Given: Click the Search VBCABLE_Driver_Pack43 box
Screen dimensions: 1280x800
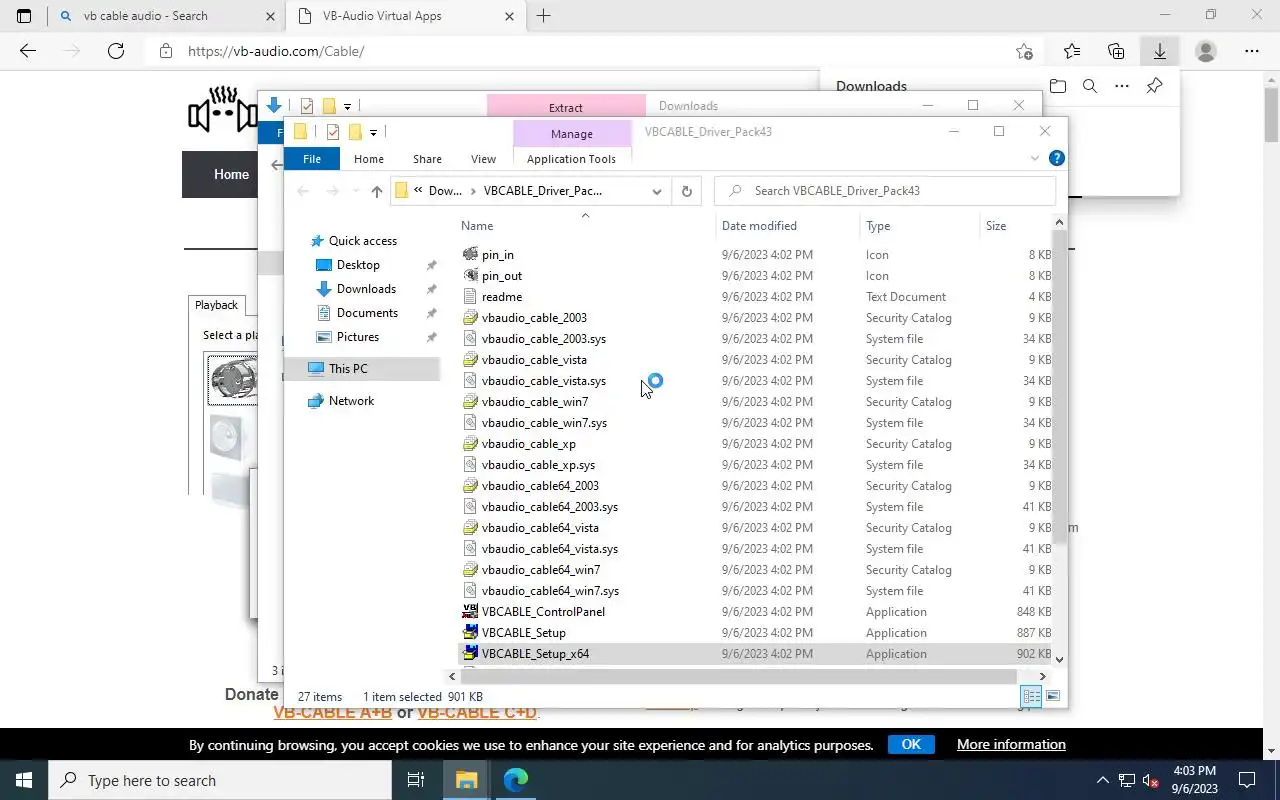Looking at the screenshot, I should coord(885,191).
